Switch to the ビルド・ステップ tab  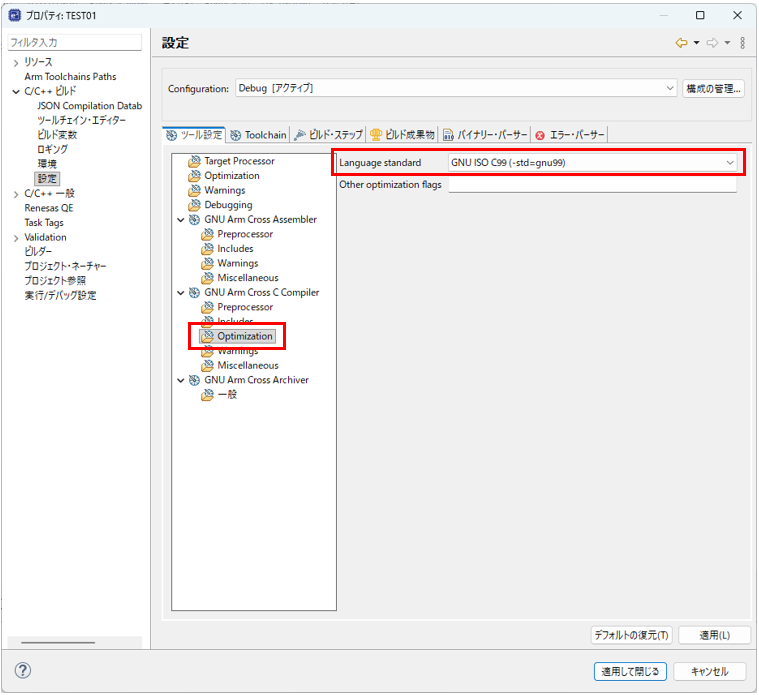coord(329,135)
